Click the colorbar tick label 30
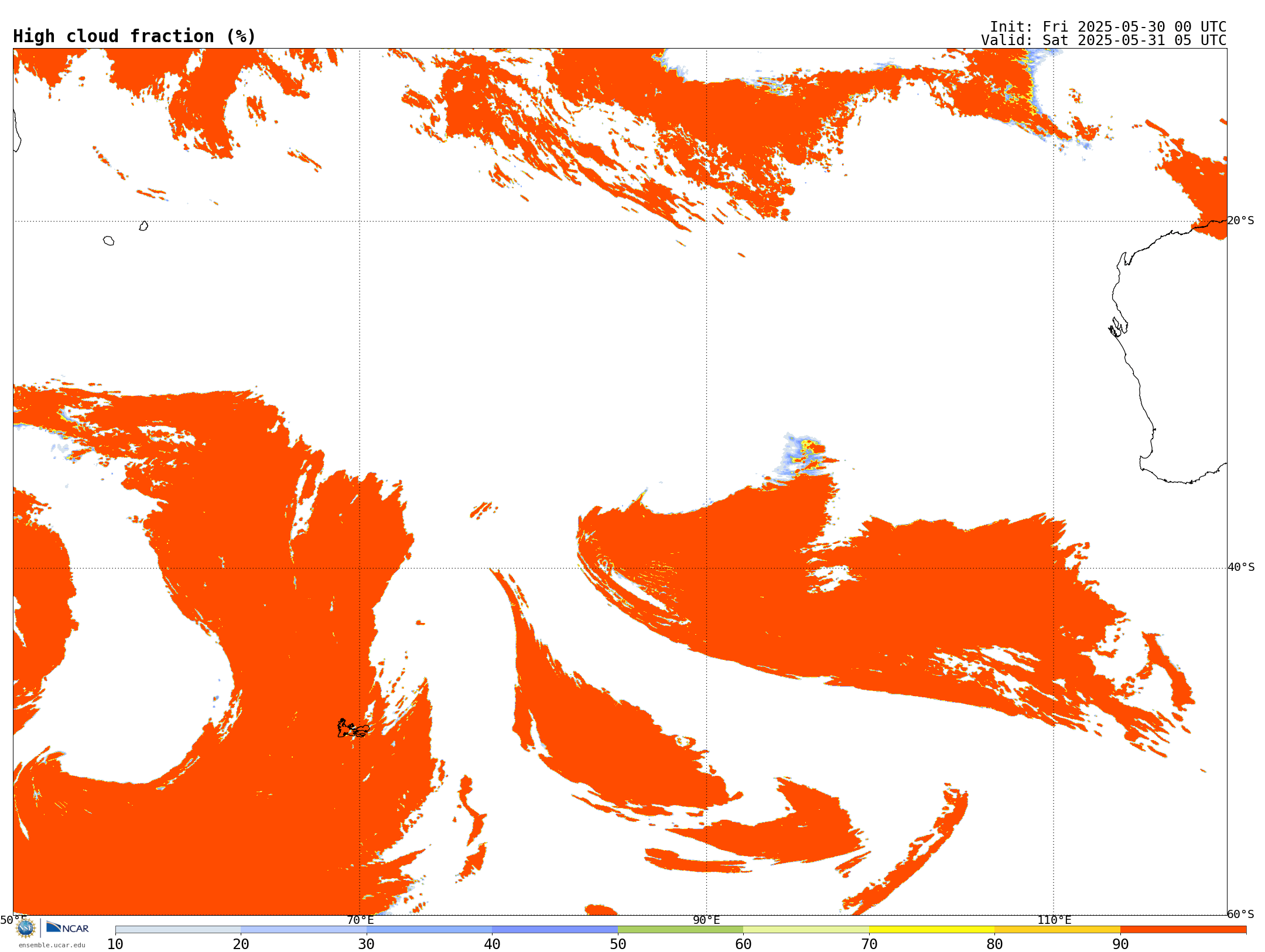This screenshot has height=952, width=1265. point(367,944)
